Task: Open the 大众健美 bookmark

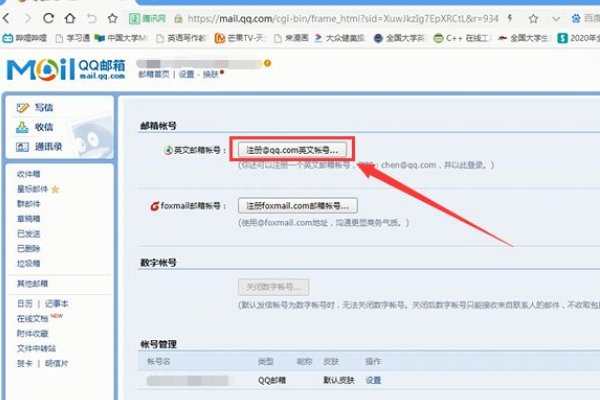Action: click(x=340, y=38)
